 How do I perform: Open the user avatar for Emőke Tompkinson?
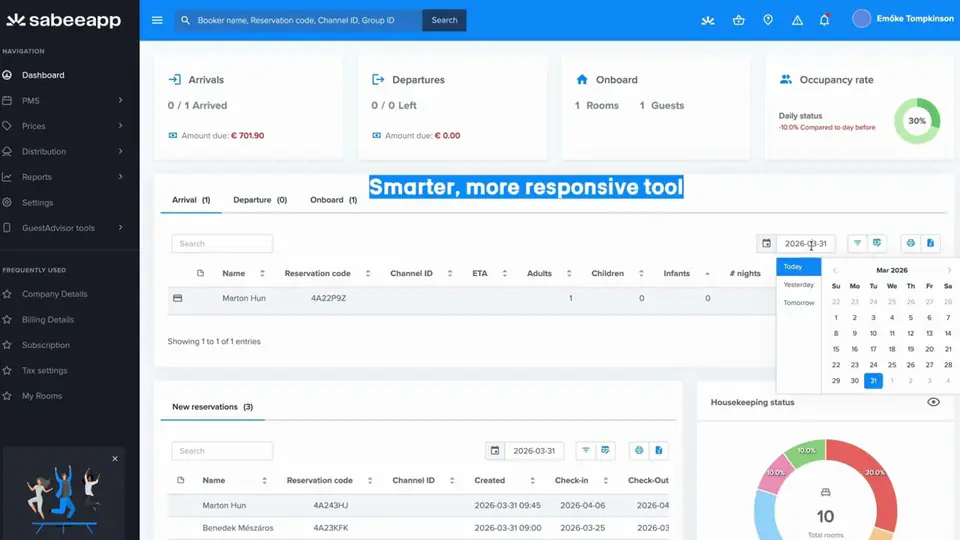(861, 19)
